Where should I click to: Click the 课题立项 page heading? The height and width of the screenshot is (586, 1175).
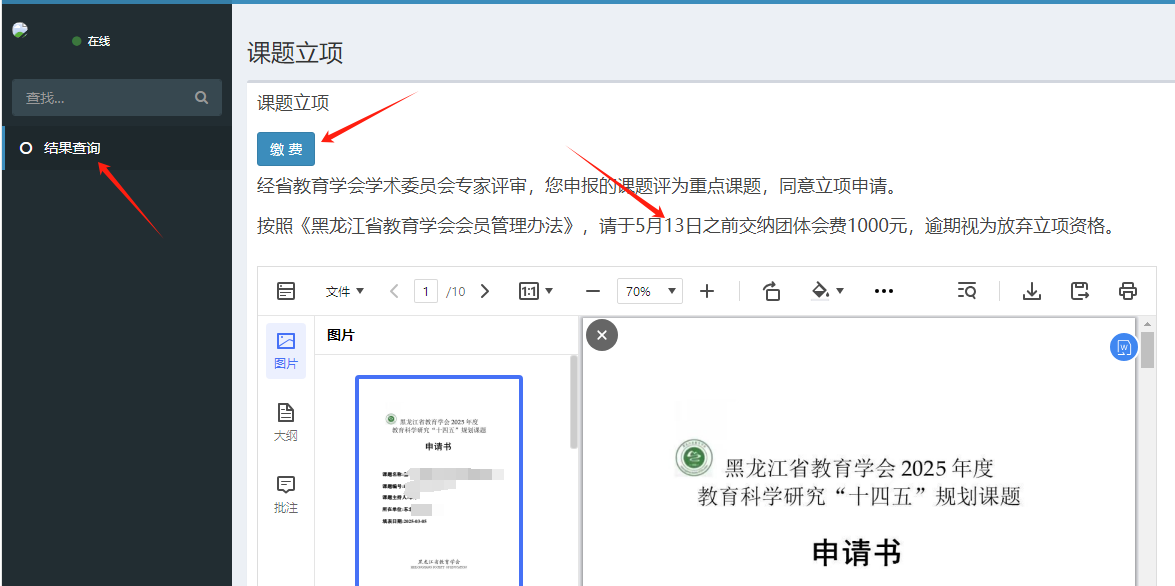pyautogui.click(x=295, y=53)
